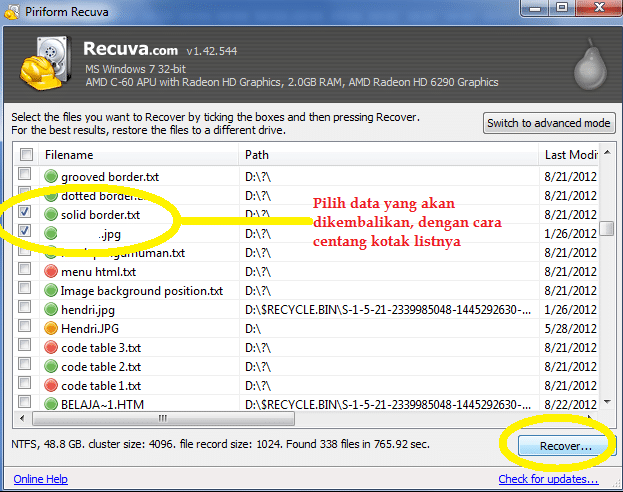Sort the list by Path column

point(389,155)
